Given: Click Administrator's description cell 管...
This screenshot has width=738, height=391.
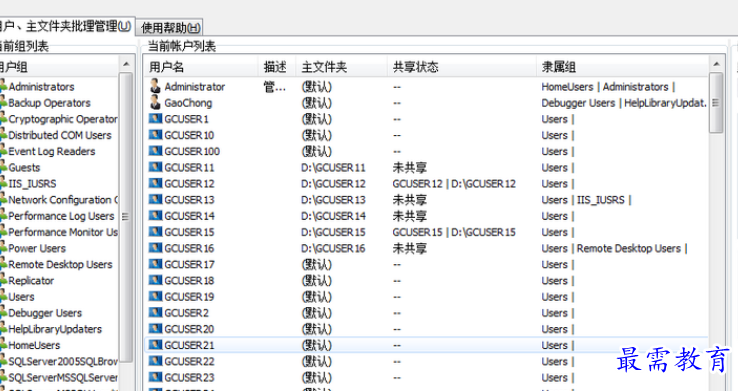Looking at the screenshot, I should tap(275, 87).
